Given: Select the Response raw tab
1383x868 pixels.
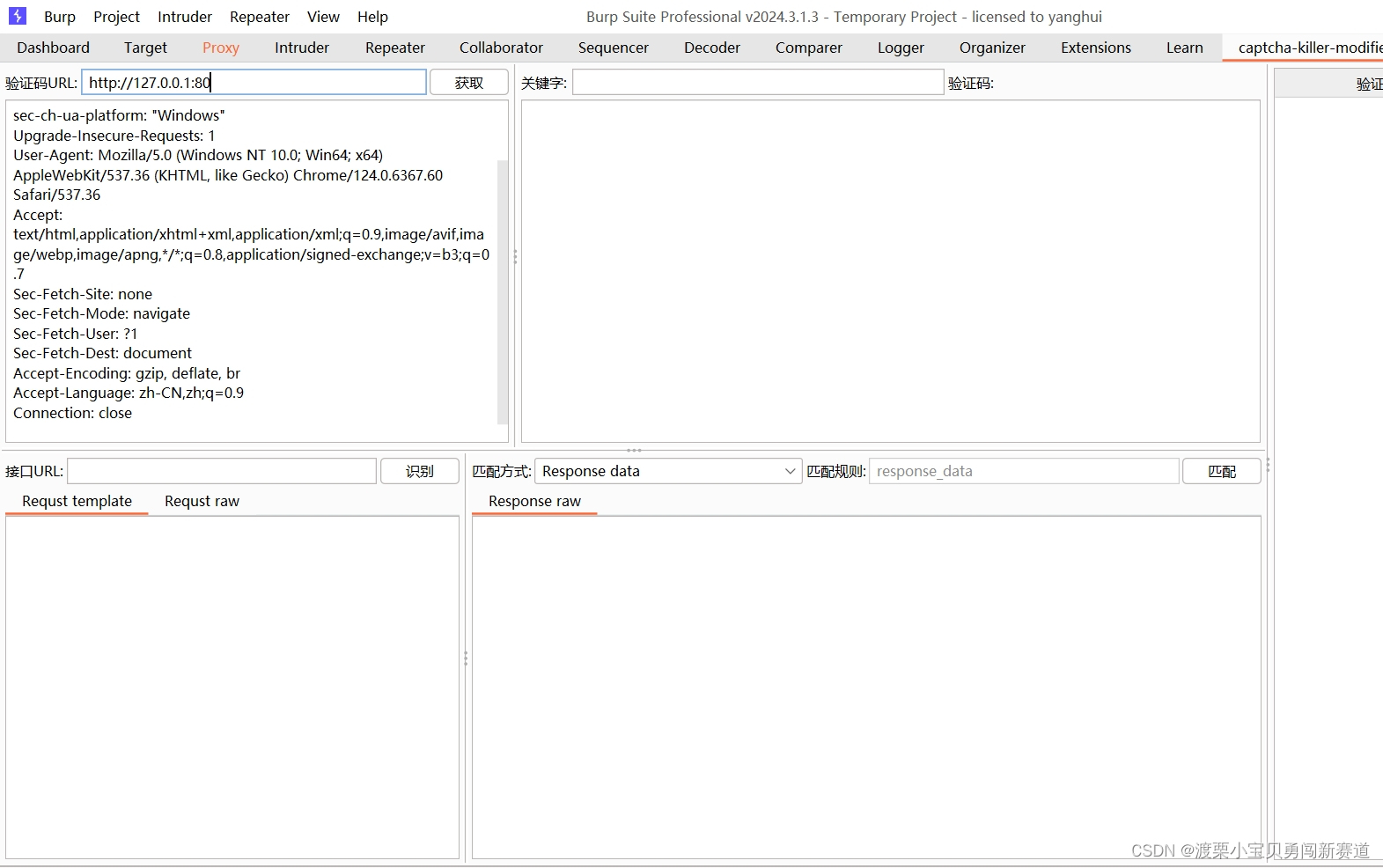Looking at the screenshot, I should 534,501.
